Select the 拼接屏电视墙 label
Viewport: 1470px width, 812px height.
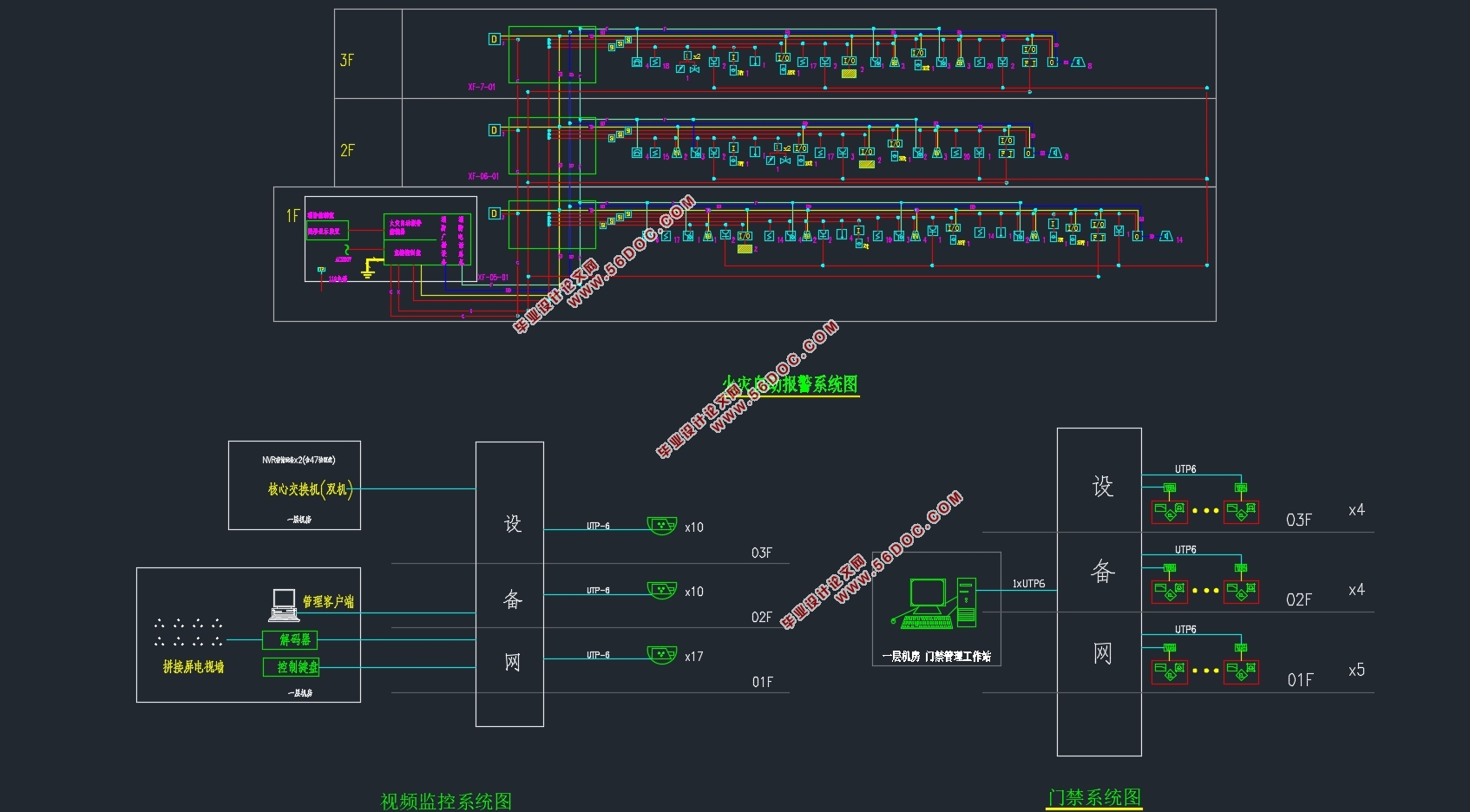tap(194, 667)
